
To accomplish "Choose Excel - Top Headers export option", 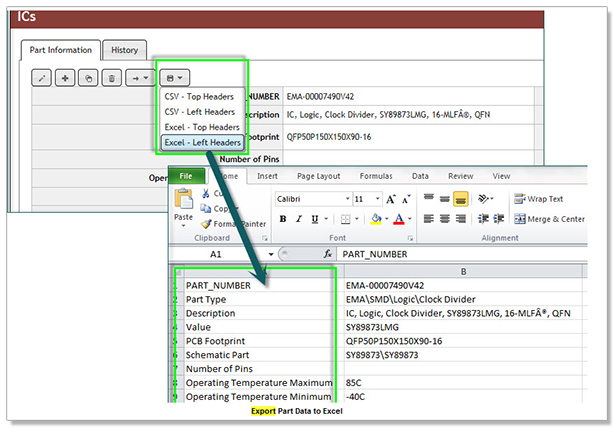I will click(x=202, y=127).
